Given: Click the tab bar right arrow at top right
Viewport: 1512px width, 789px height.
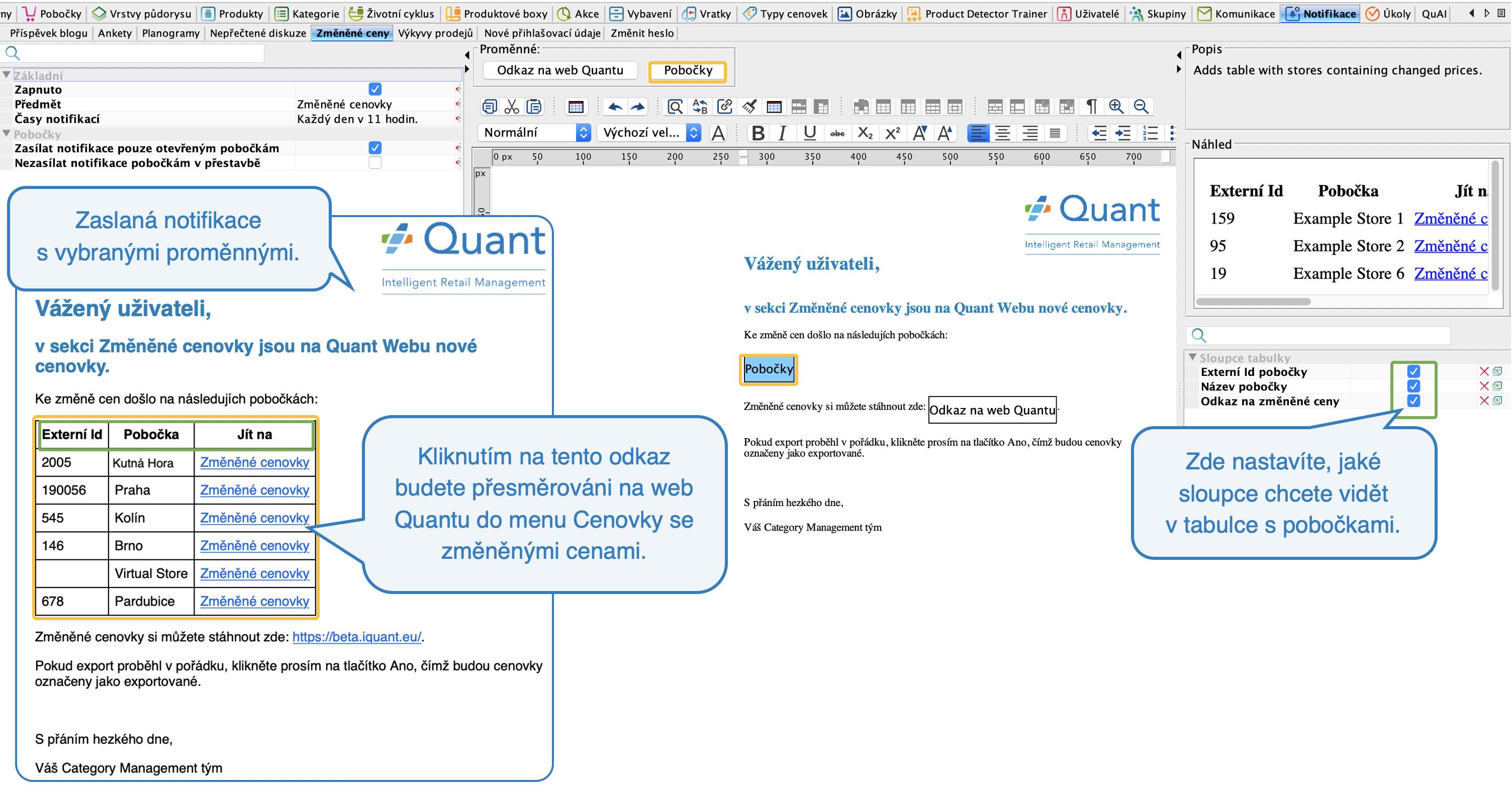Looking at the screenshot, I should coord(1487,13).
